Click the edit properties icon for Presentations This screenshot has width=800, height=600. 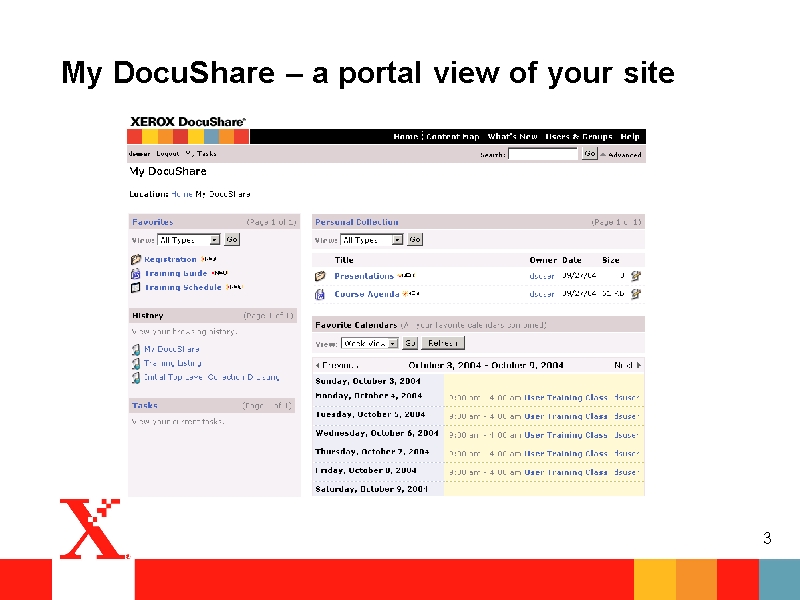click(x=635, y=276)
